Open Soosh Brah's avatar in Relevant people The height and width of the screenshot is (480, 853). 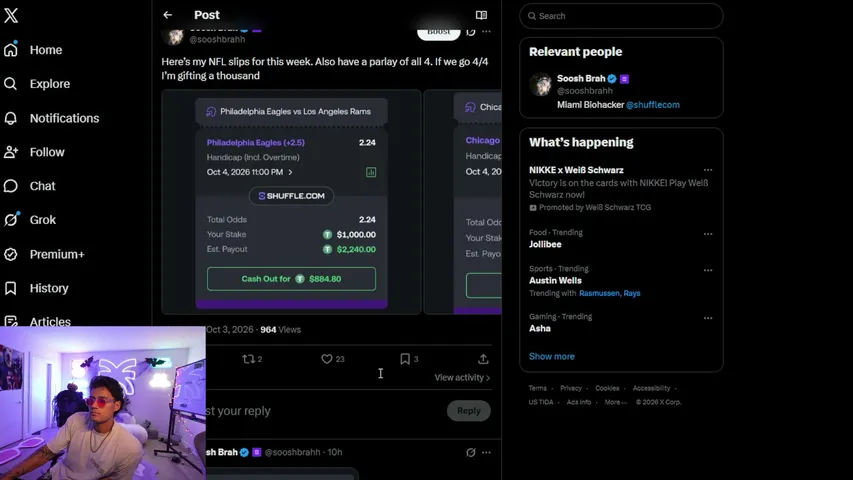pyautogui.click(x=541, y=85)
